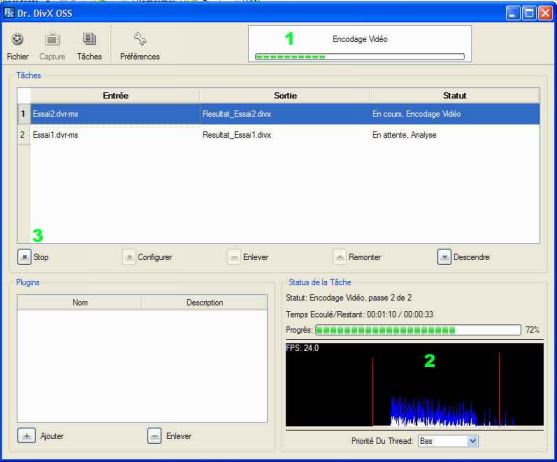Sort tasks by Sortie column header
This screenshot has width=557, height=462.
(x=285, y=96)
